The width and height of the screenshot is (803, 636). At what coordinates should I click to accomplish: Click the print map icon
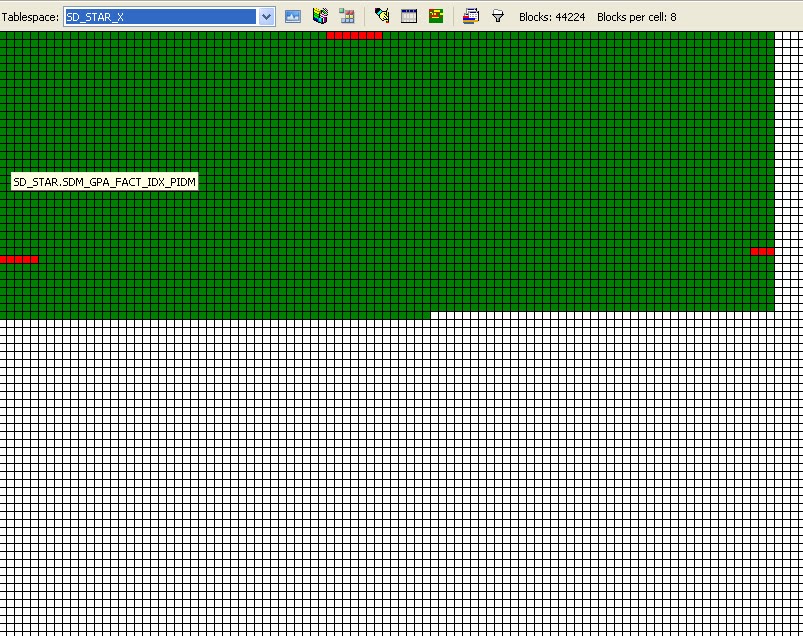(x=470, y=16)
